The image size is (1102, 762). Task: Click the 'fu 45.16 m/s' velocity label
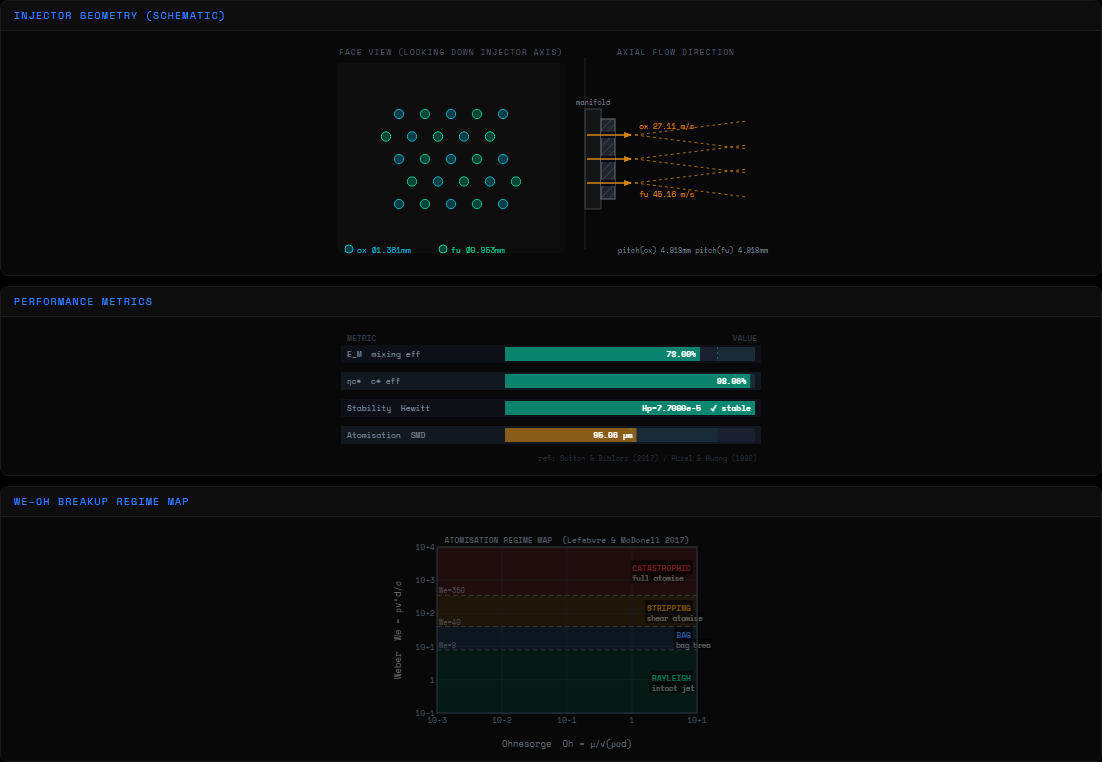666,194
